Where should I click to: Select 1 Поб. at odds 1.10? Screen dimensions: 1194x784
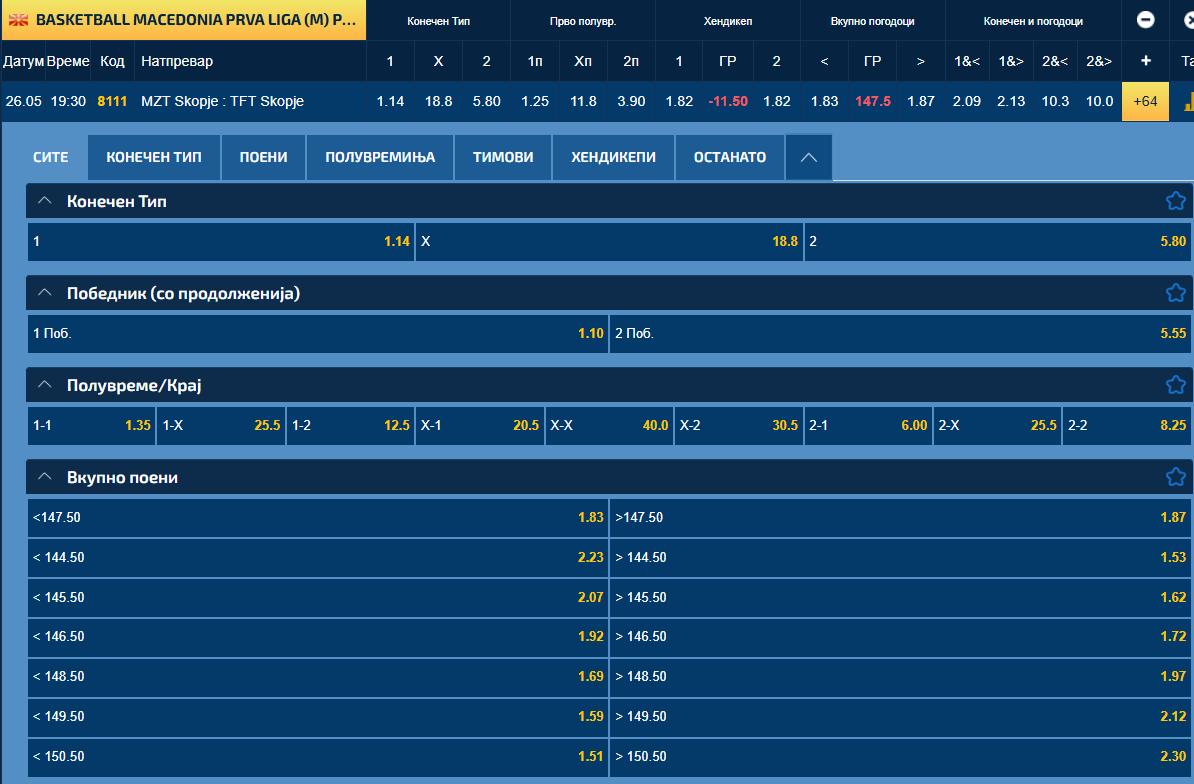tap(318, 333)
